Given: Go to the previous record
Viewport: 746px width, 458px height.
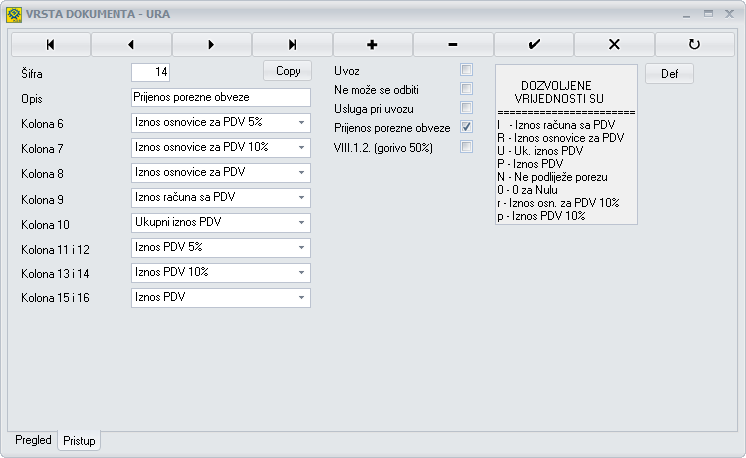Looking at the screenshot, I should [131, 44].
